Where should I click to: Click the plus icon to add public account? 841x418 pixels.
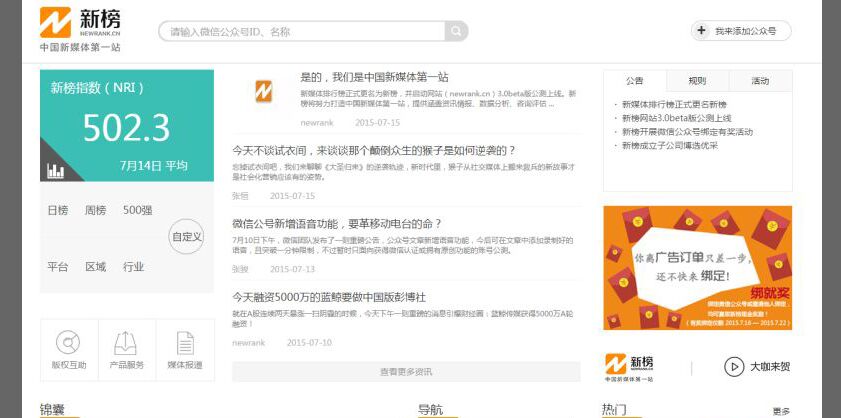(701, 31)
